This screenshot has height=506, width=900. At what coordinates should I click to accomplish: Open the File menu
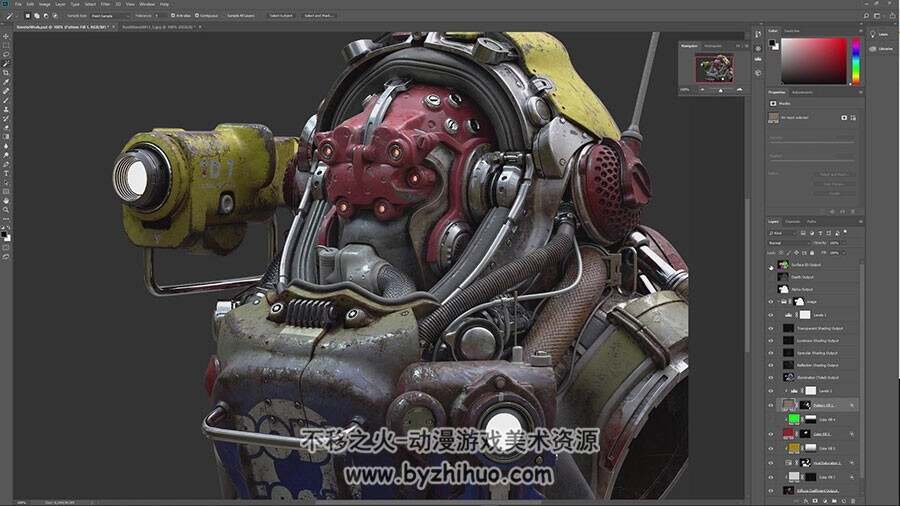pyautogui.click(x=18, y=4)
